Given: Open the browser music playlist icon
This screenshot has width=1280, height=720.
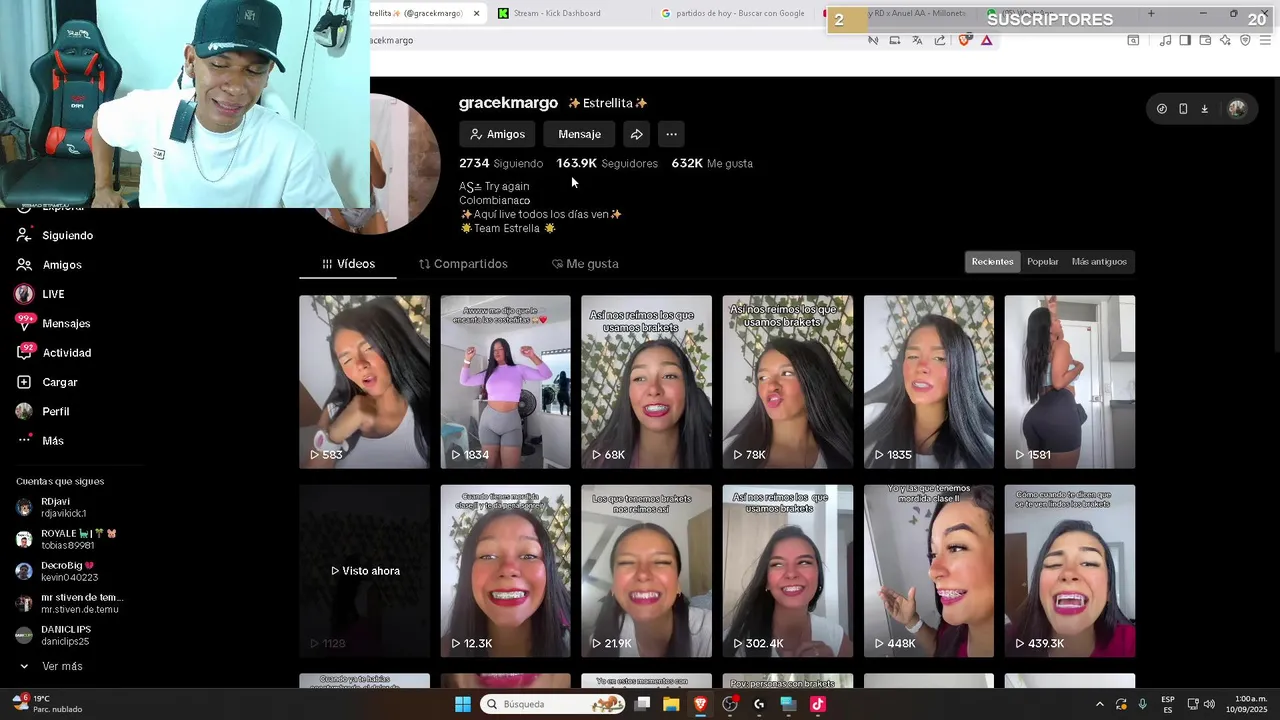Looking at the screenshot, I should (x=1165, y=40).
